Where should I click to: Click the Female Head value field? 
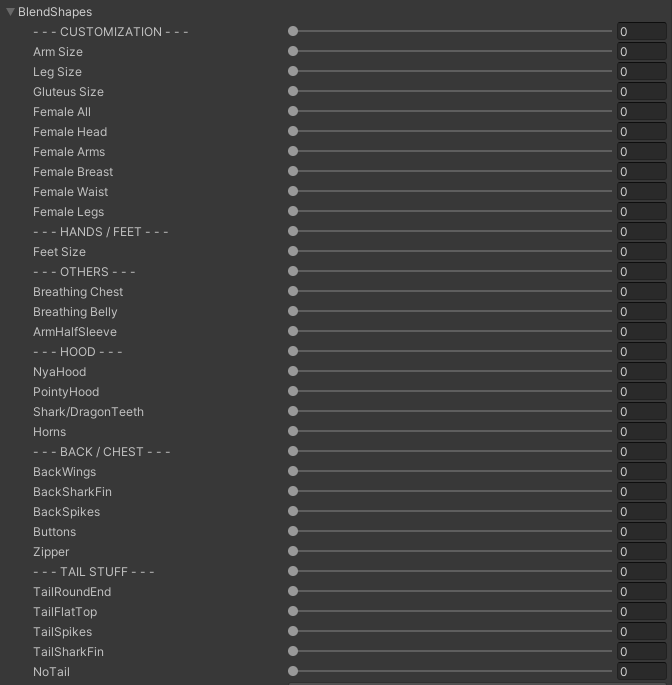point(641,132)
